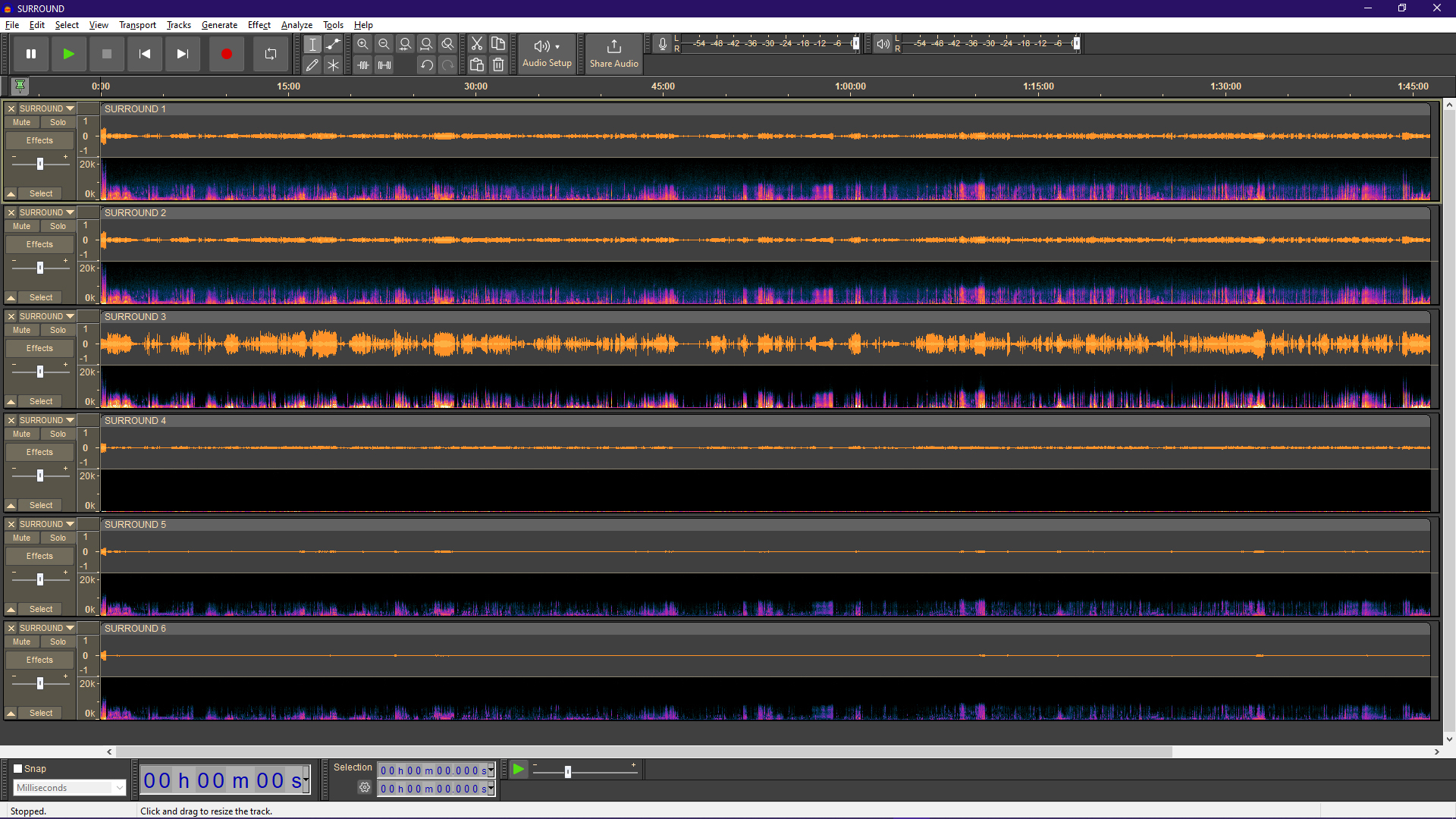The height and width of the screenshot is (819, 1456).
Task: Choose the Selection tool
Action: point(312,44)
